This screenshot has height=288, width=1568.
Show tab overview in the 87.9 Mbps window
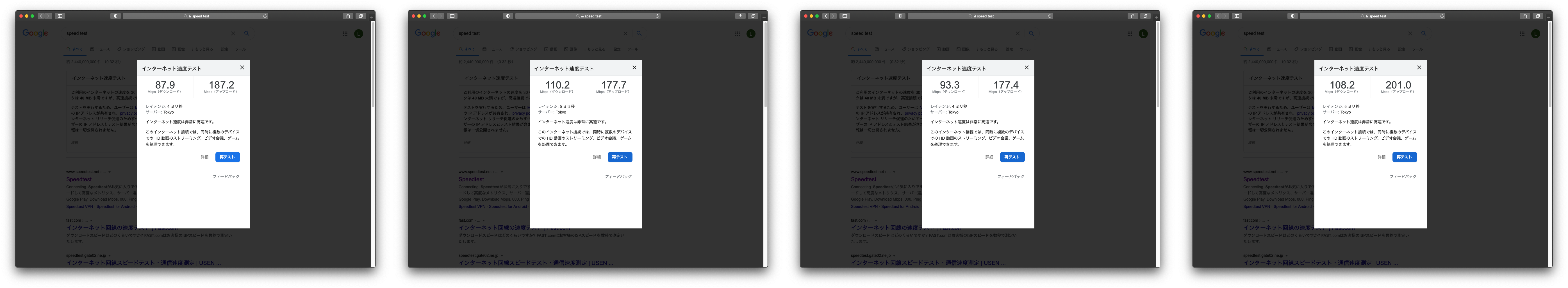click(x=360, y=16)
